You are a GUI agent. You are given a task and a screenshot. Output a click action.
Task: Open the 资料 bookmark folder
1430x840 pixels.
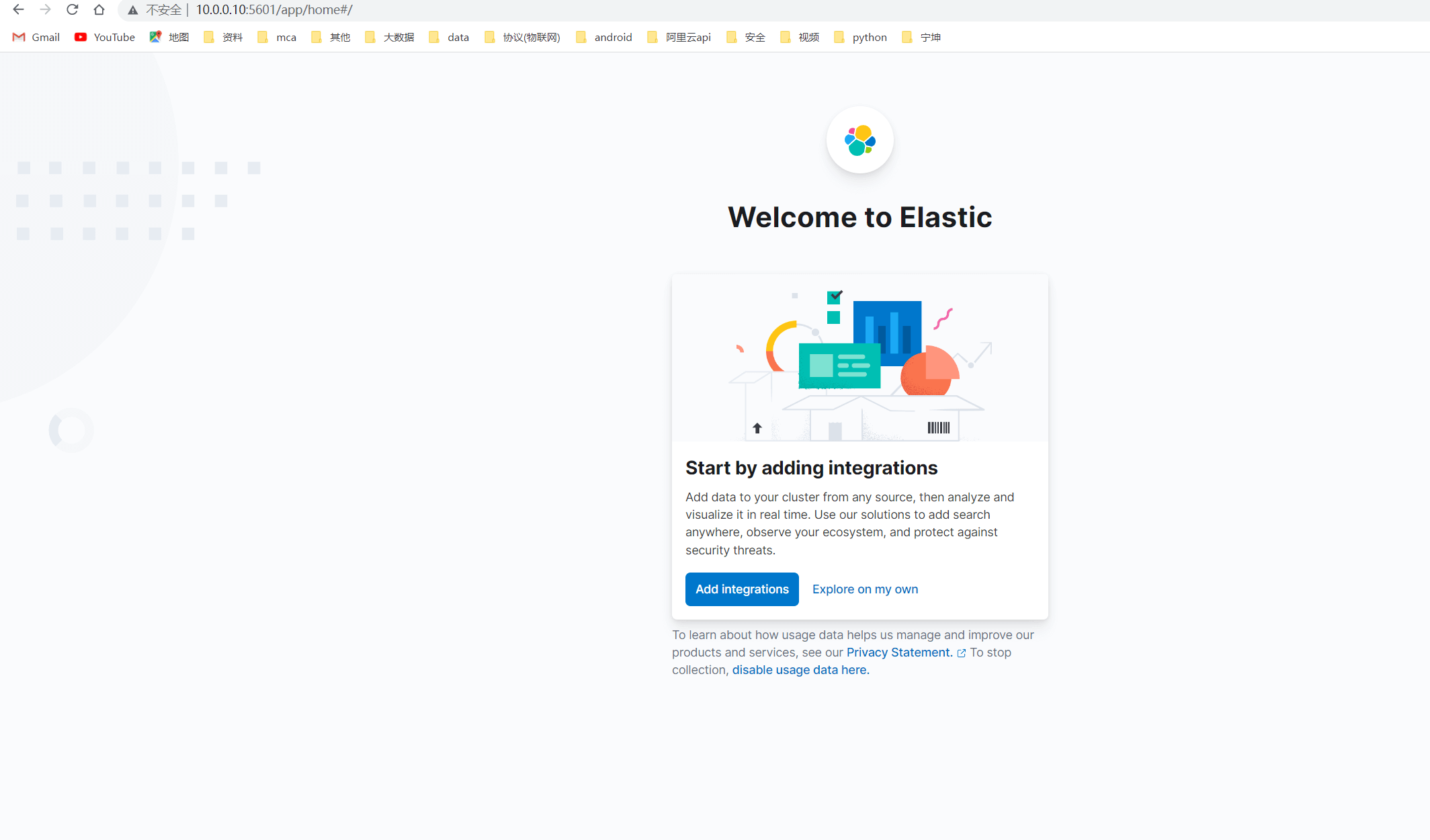click(223, 37)
